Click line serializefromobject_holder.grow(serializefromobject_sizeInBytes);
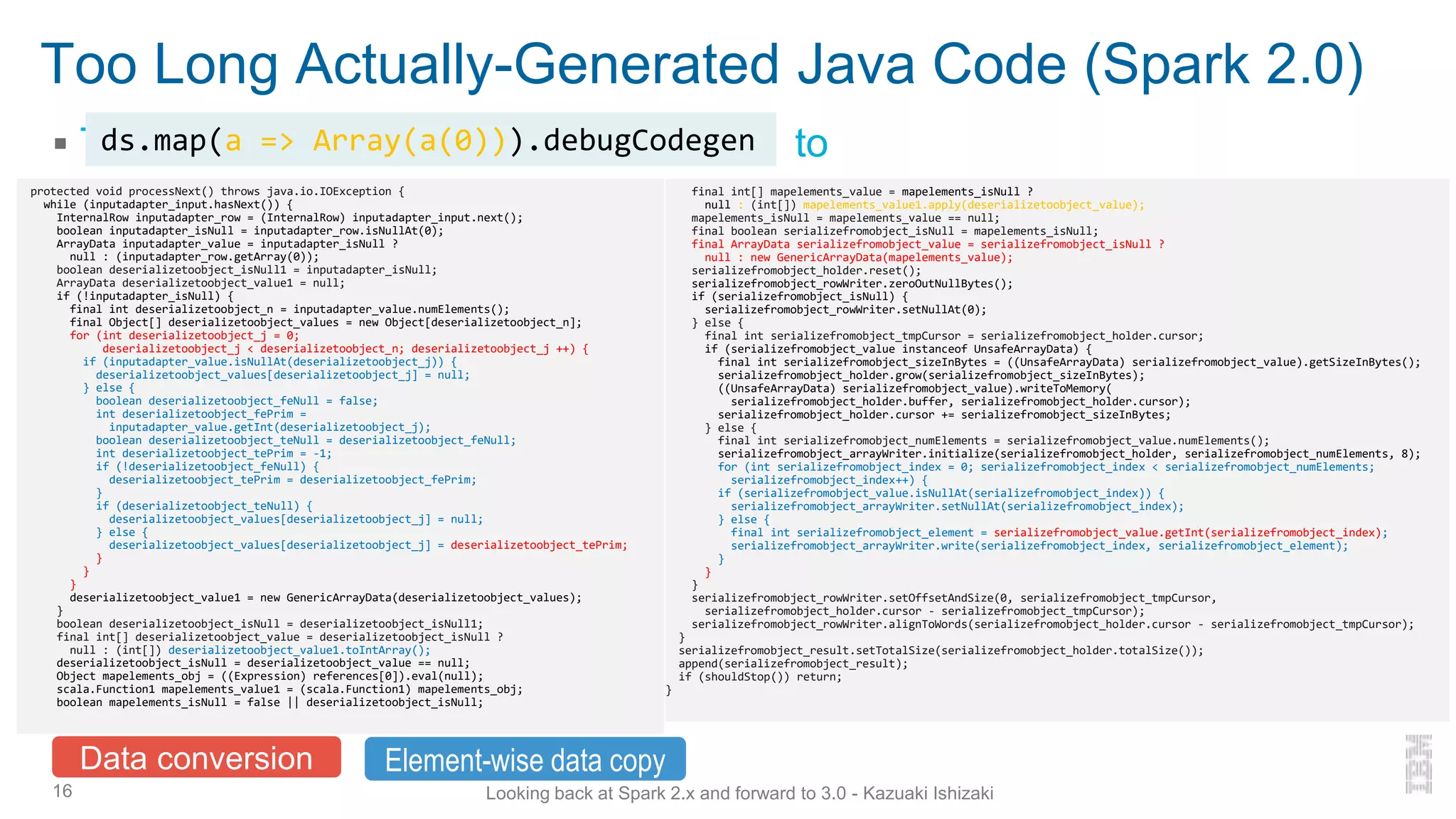The width and height of the screenshot is (1456, 819). click(931, 375)
